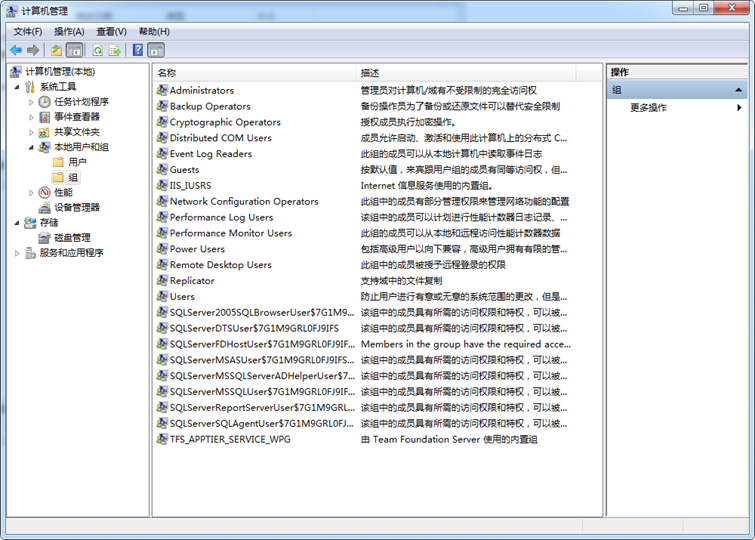This screenshot has height=540, width=755.
Task: Select the SQLServer2005SQLBrowserUser group row
Action: pos(362,312)
